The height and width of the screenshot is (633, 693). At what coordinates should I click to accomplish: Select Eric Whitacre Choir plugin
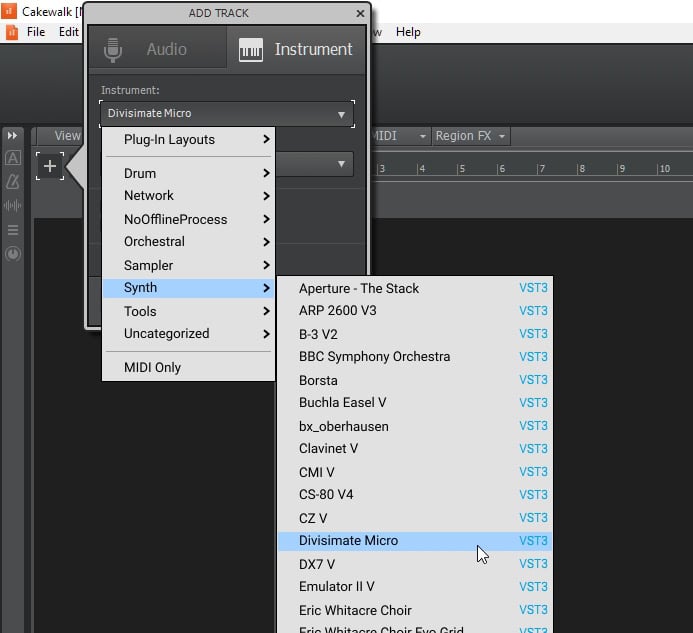pos(415,610)
